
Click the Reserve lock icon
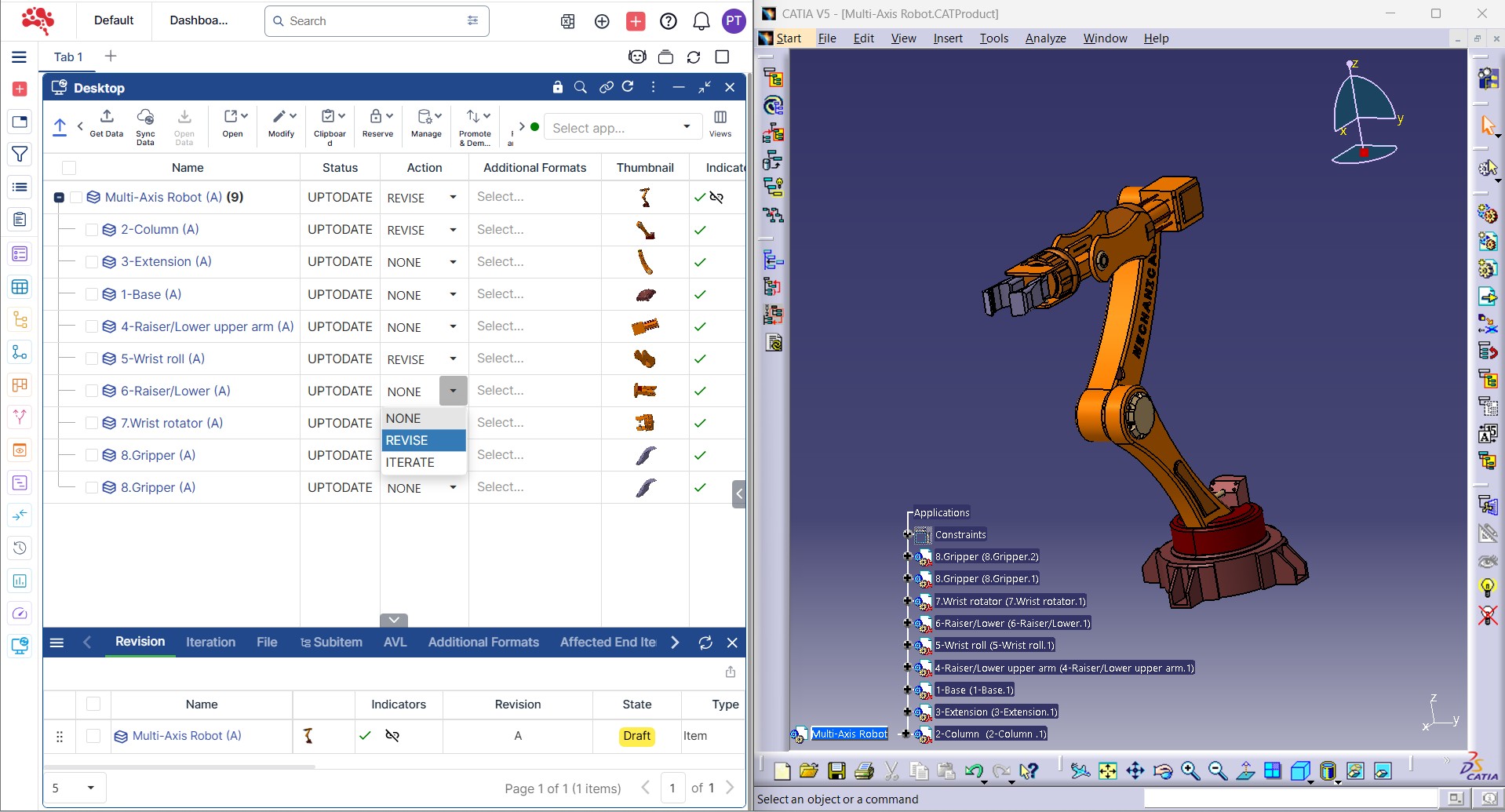point(377,118)
